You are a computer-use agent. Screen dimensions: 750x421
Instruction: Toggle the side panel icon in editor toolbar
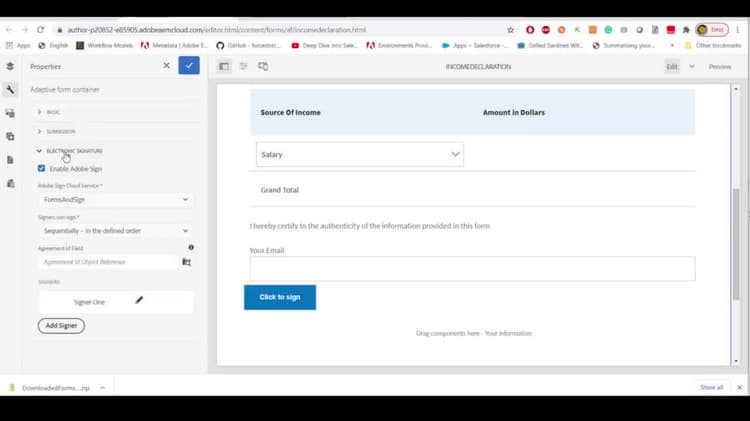point(224,66)
